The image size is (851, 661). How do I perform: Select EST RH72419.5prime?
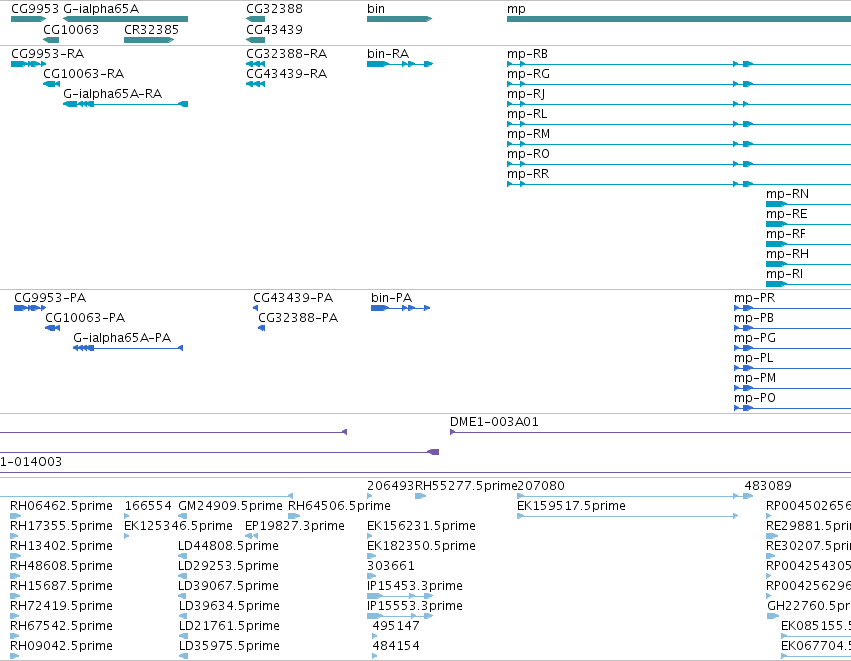pos(15,616)
